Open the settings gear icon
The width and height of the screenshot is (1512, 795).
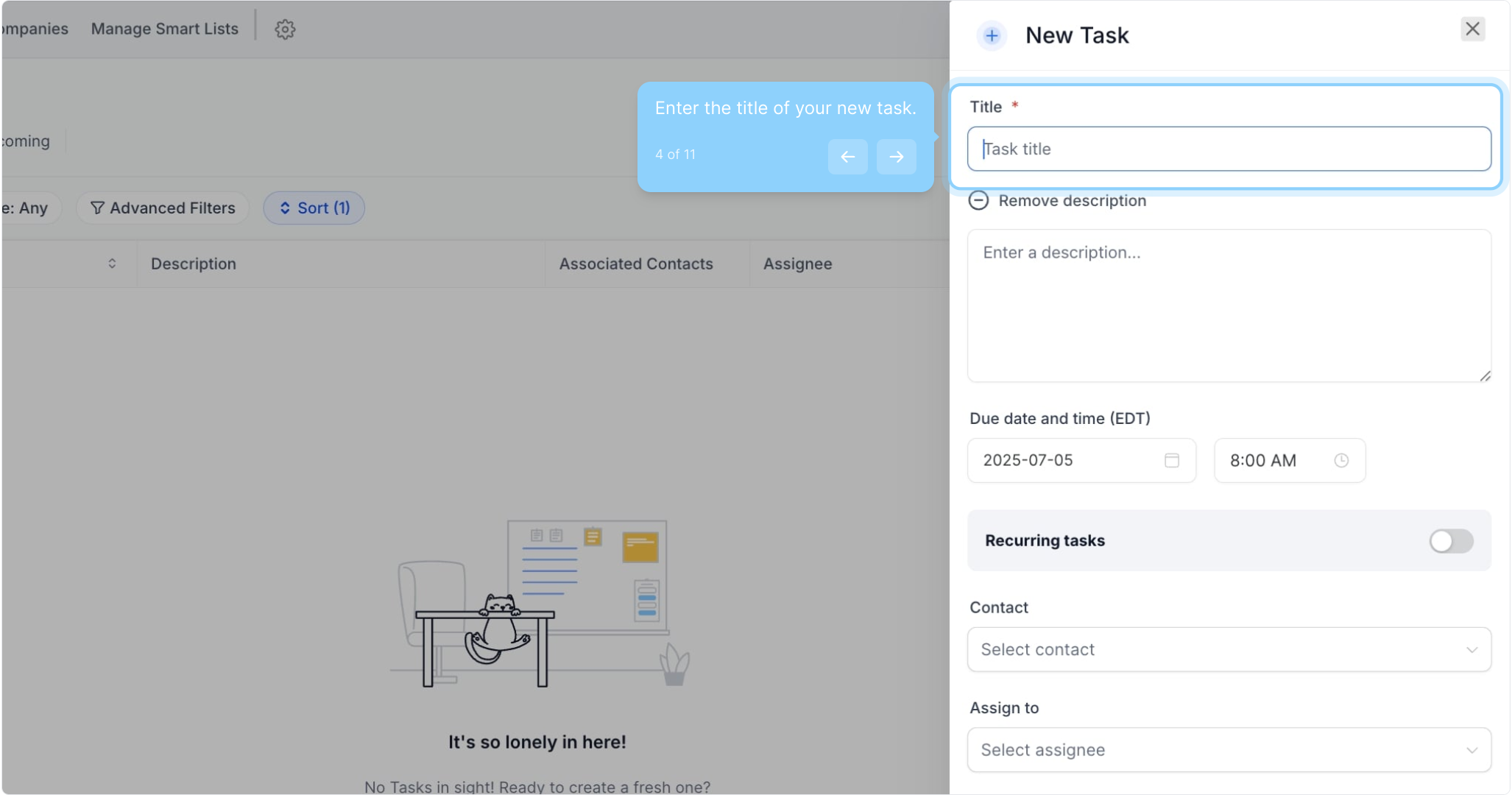coord(285,29)
